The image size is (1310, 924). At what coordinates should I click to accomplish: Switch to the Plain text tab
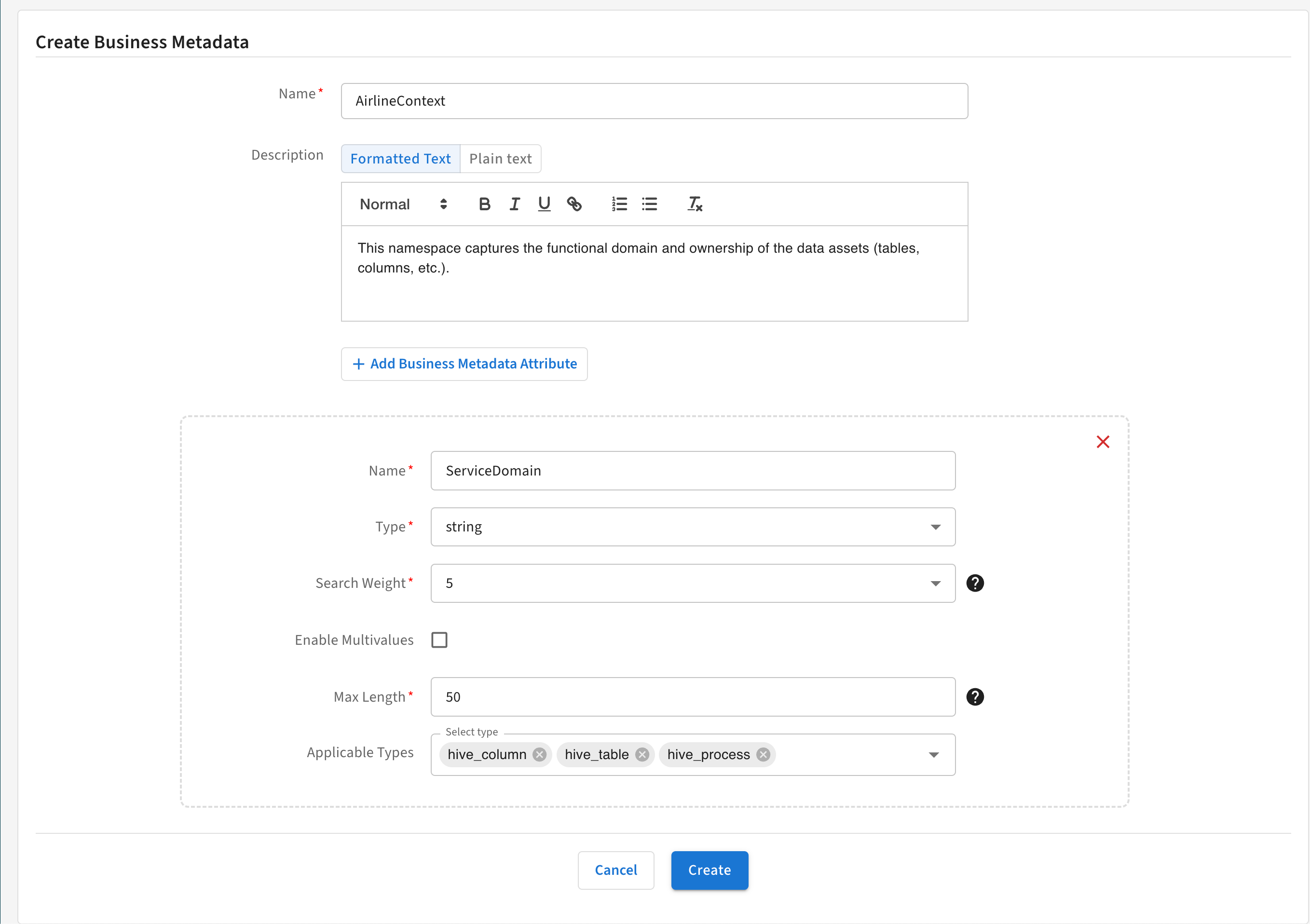coord(500,159)
